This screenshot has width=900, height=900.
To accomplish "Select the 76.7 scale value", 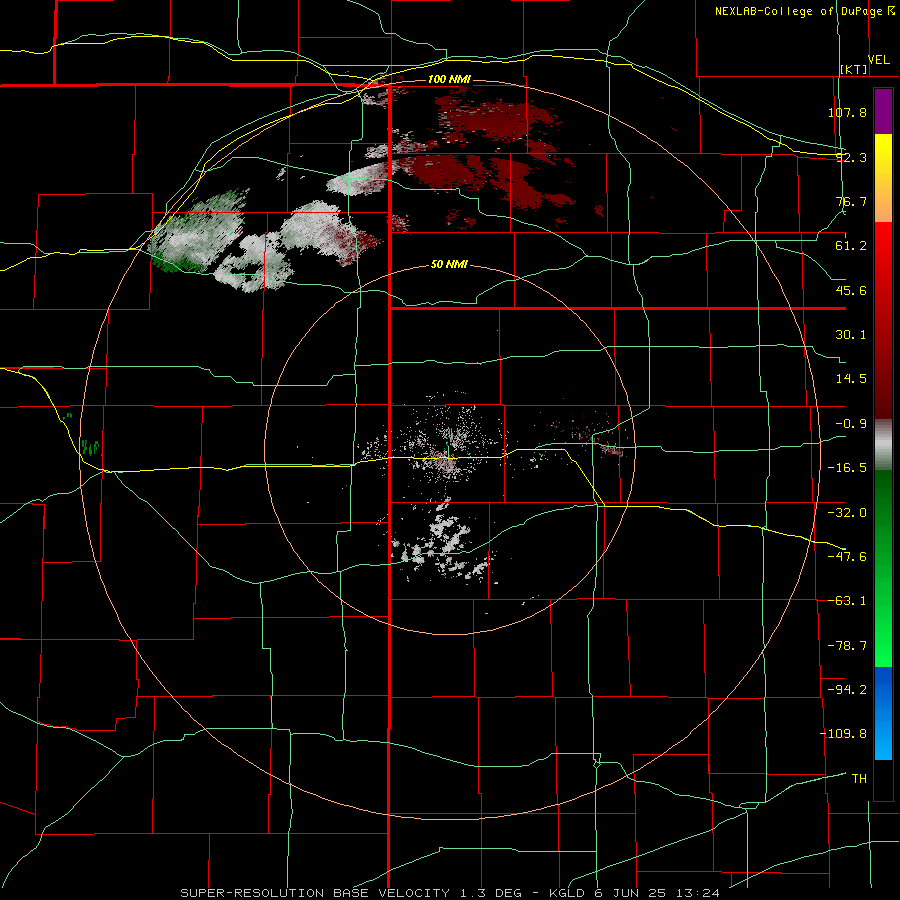I will pyautogui.click(x=851, y=201).
